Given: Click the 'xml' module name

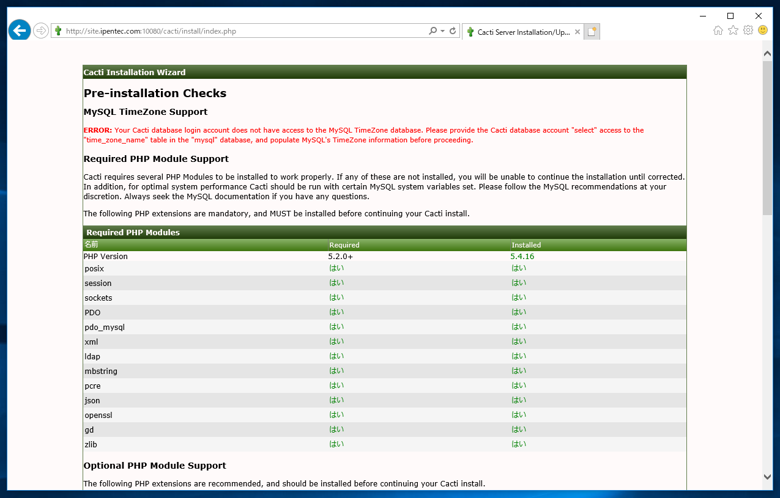Looking at the screenshot, I should (91, 342).
